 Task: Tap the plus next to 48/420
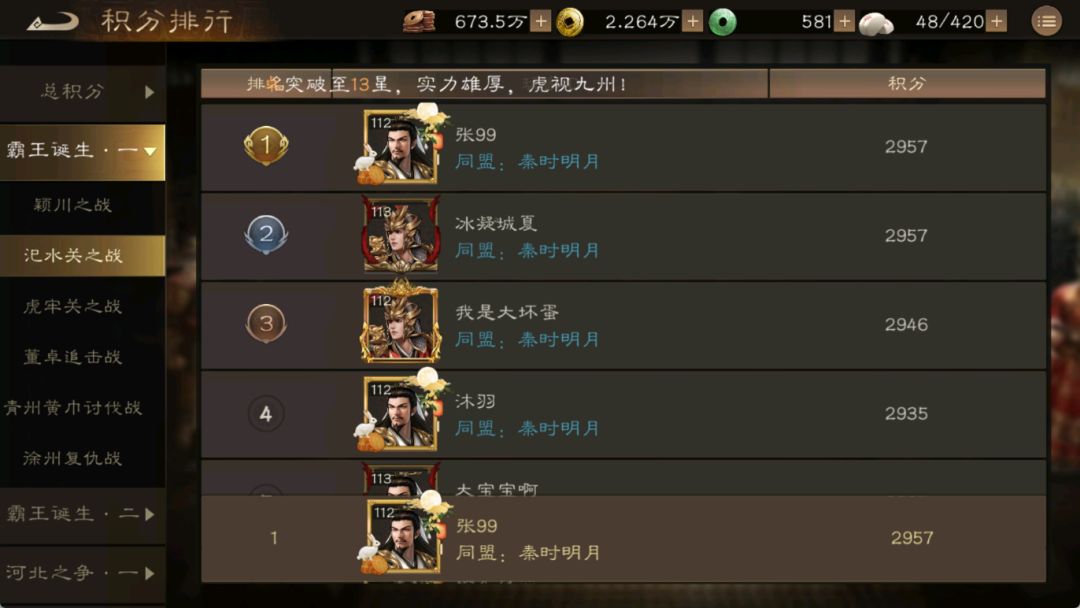coord(996,22)
